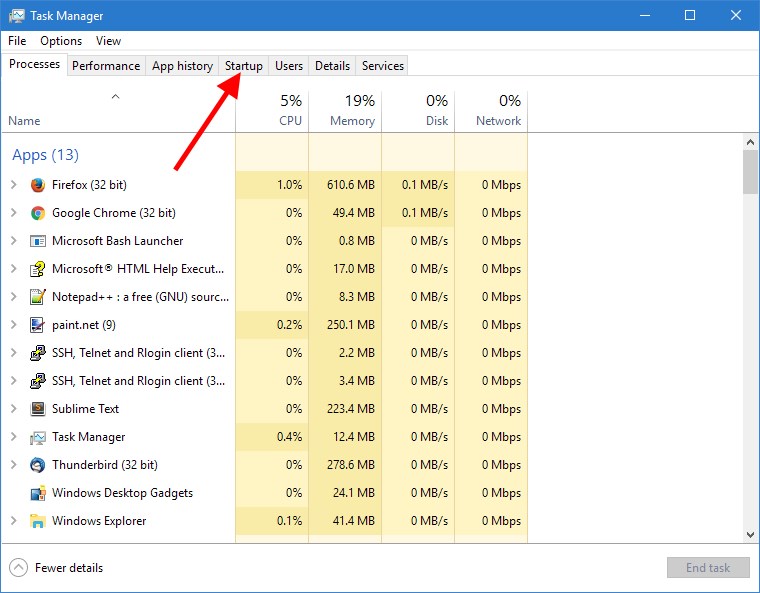The image size is (760, 593).
Task: Expand the Windows Explorer process row
Action: pyautogui.click(x=14, y=521)
